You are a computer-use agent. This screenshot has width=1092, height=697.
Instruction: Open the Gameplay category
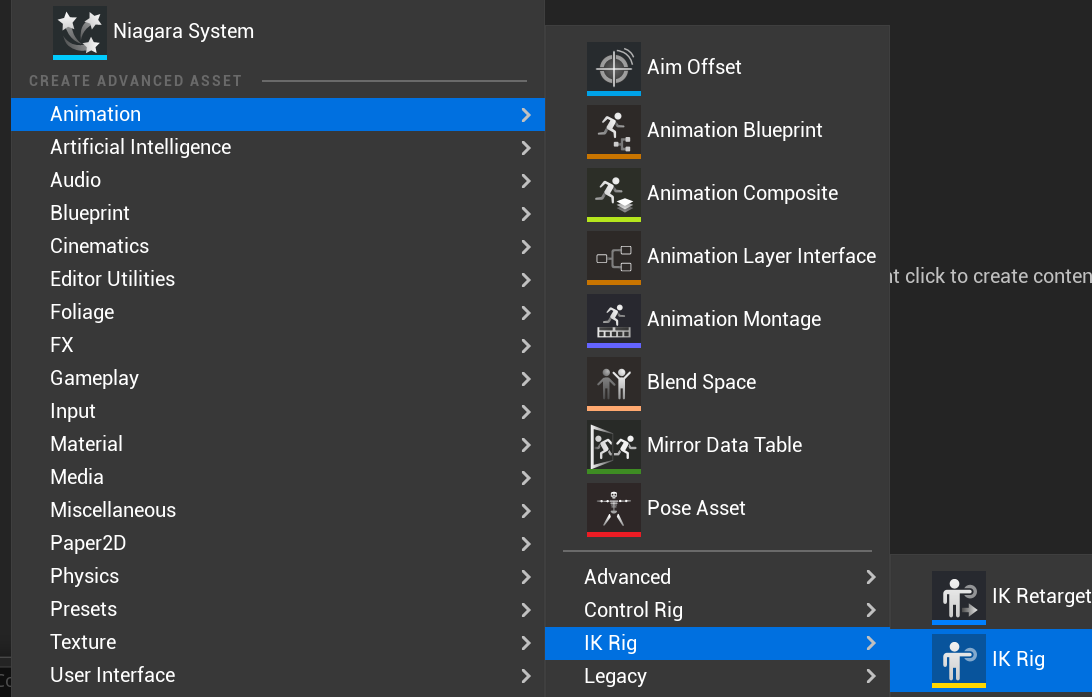[x=278, y=378]
